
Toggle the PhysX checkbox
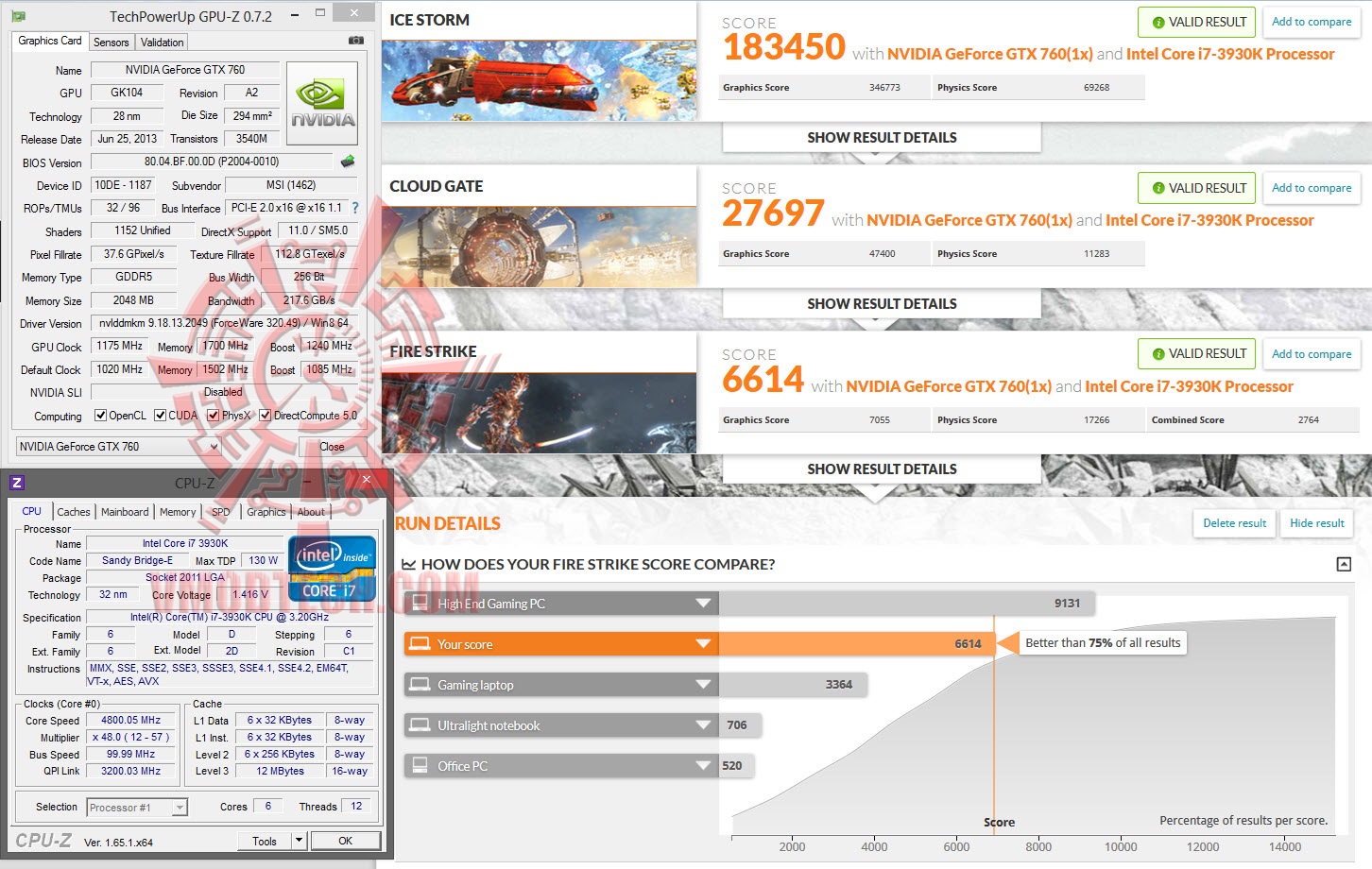coord(214,416)
